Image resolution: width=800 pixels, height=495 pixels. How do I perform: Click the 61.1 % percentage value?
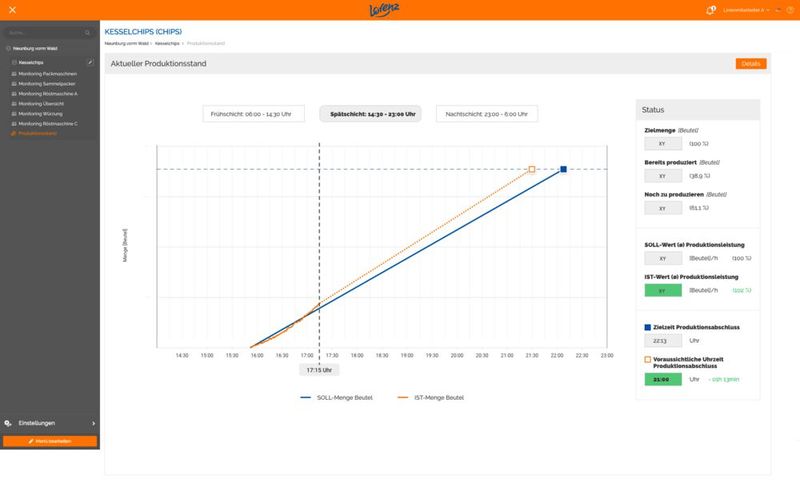pos(699,208)
